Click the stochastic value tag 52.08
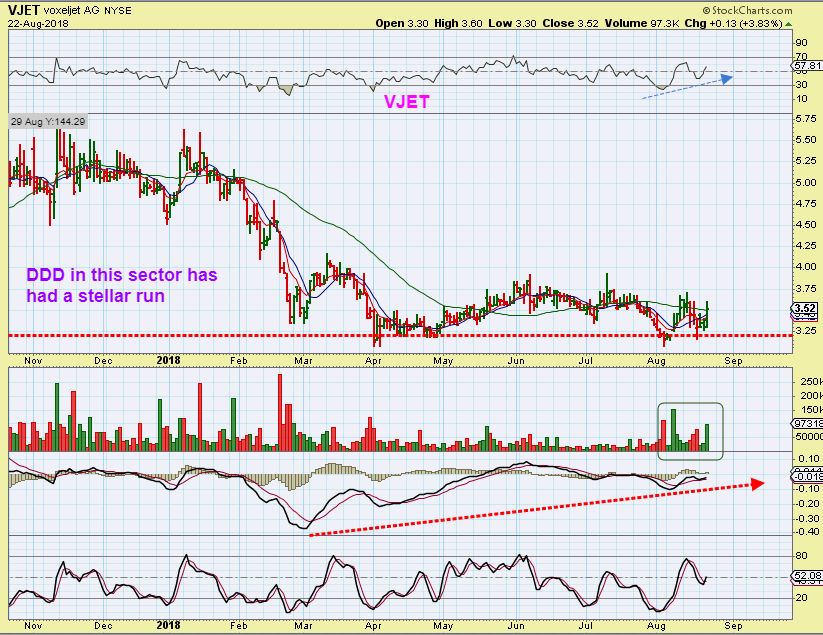The height and width of the screenshot is (635, 823). tap(808, 575)
